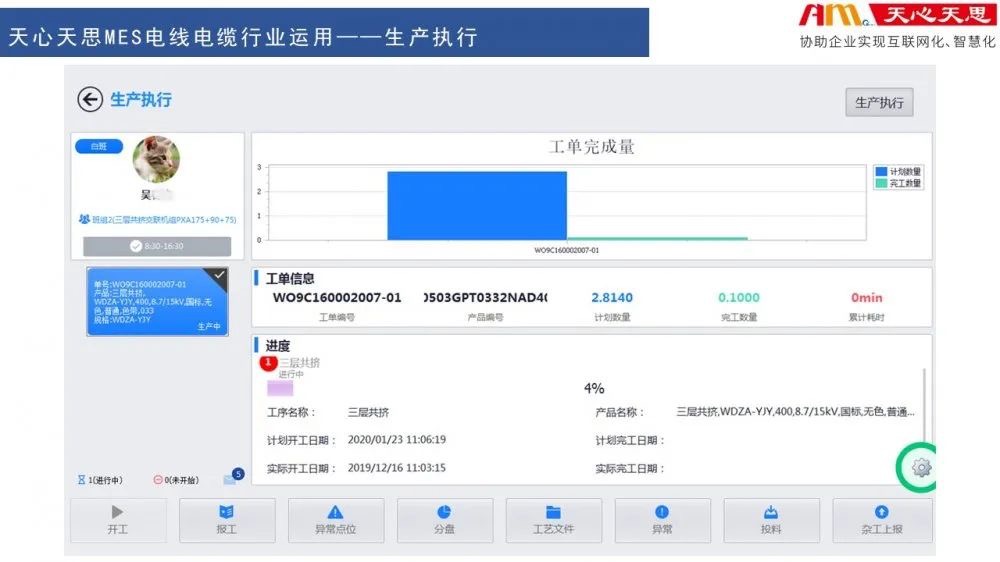Click the 8:30-16:30 shift time bar
Screen dimensions: 1000x562
point(157,246)
